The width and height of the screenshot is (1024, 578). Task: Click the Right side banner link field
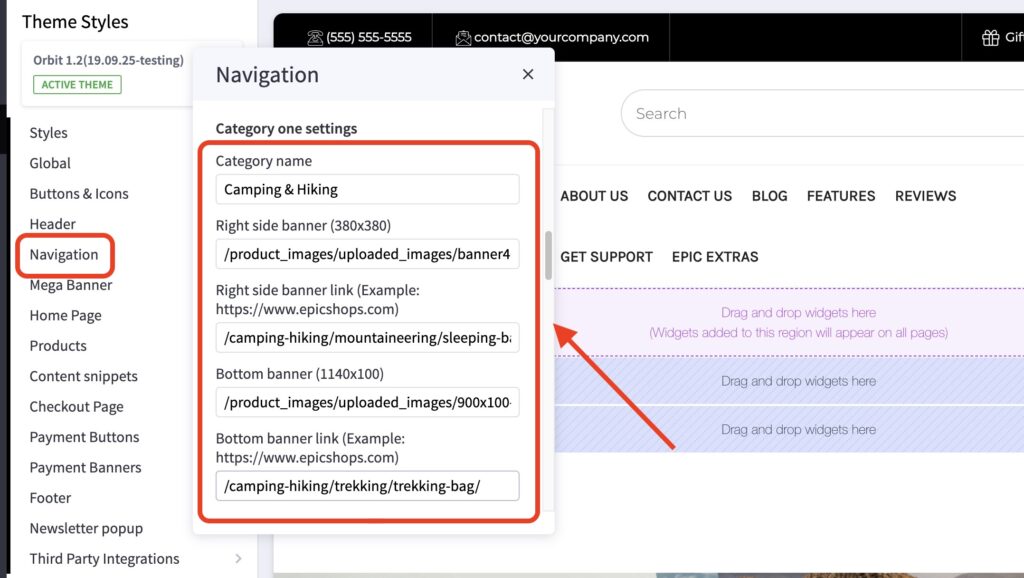[x=367, y=338]
